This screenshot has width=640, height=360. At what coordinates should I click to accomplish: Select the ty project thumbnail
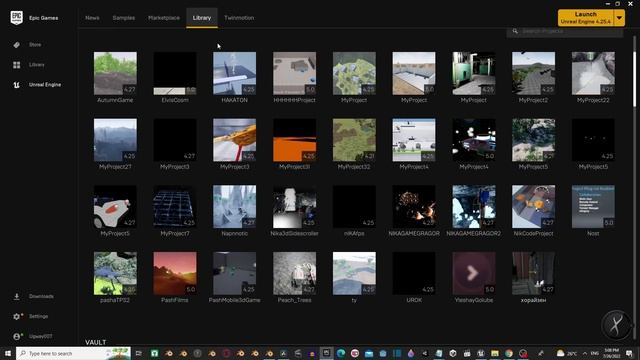pos(354,273)
